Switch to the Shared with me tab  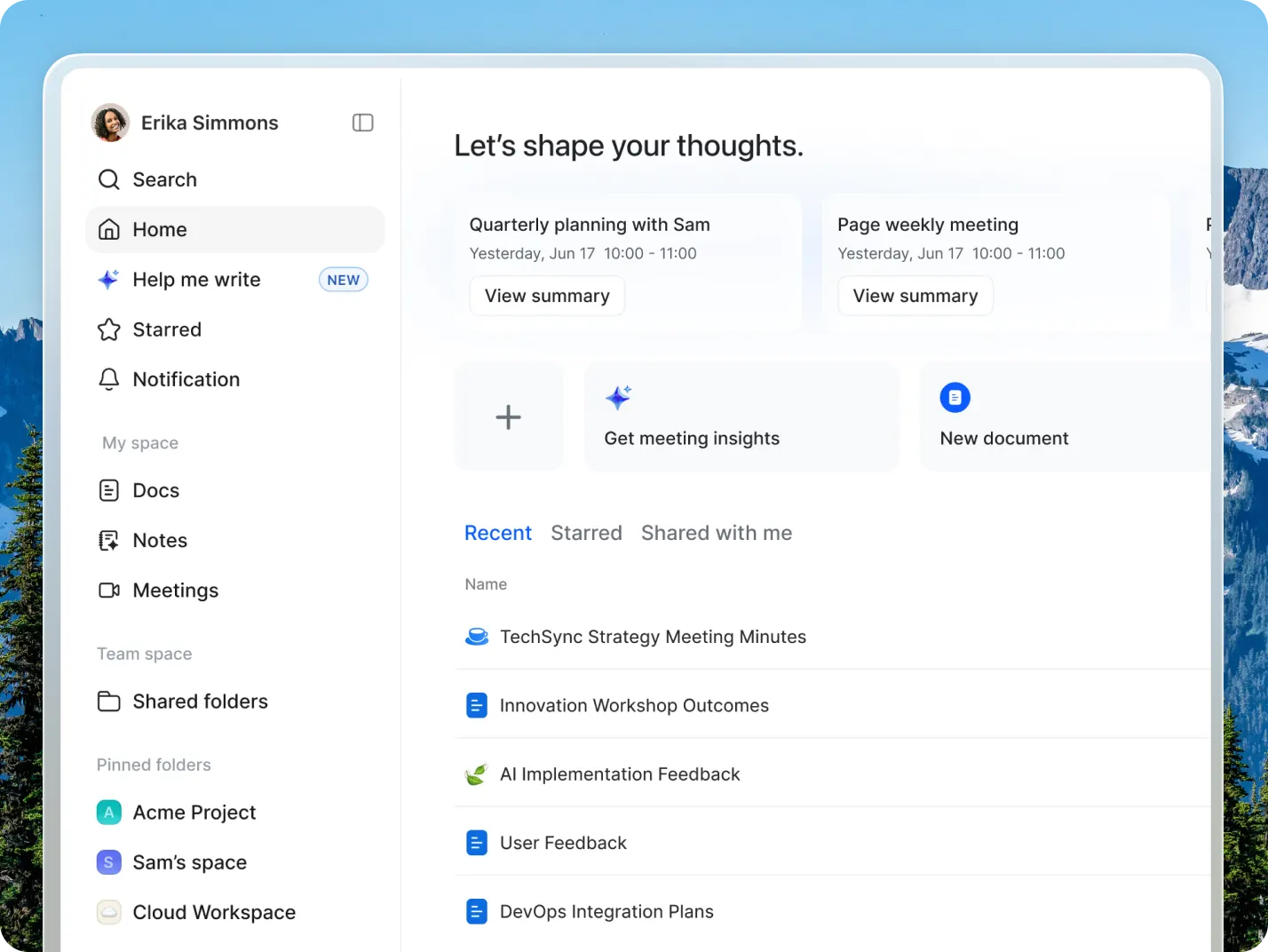[x=717, y=533]
